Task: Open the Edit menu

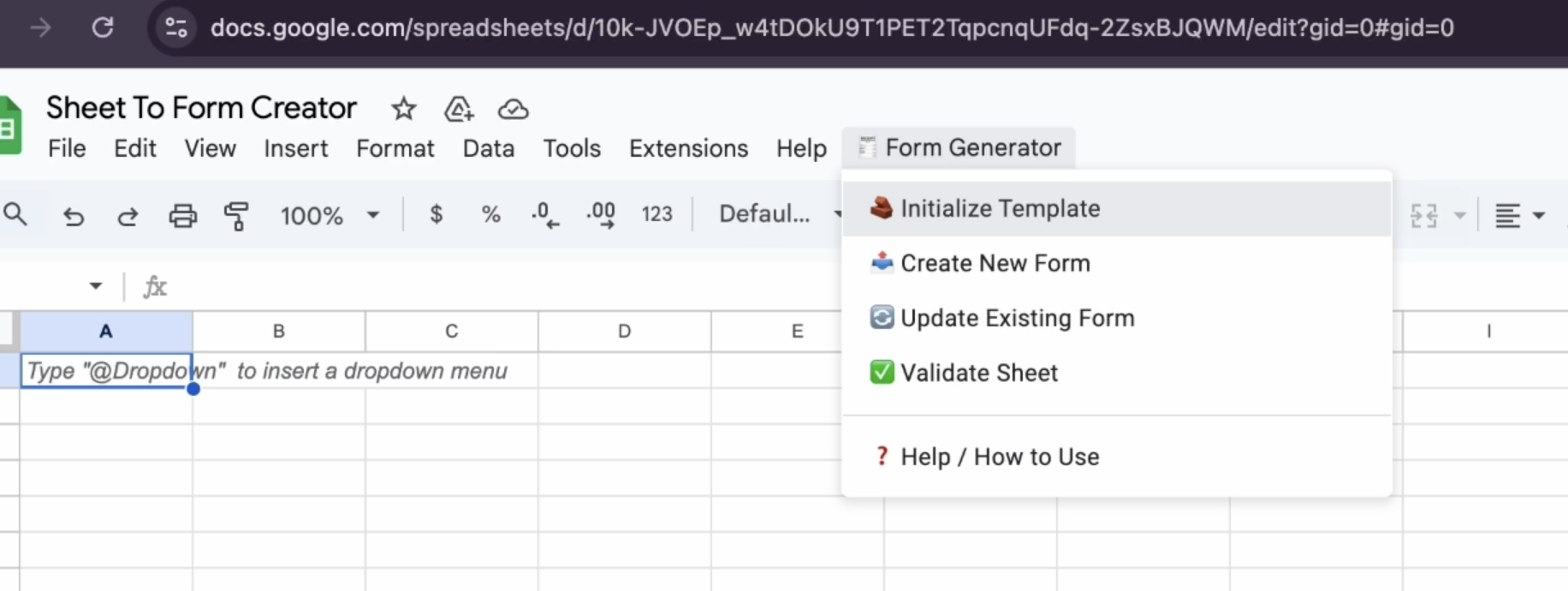Action: (x=135, y=148)
